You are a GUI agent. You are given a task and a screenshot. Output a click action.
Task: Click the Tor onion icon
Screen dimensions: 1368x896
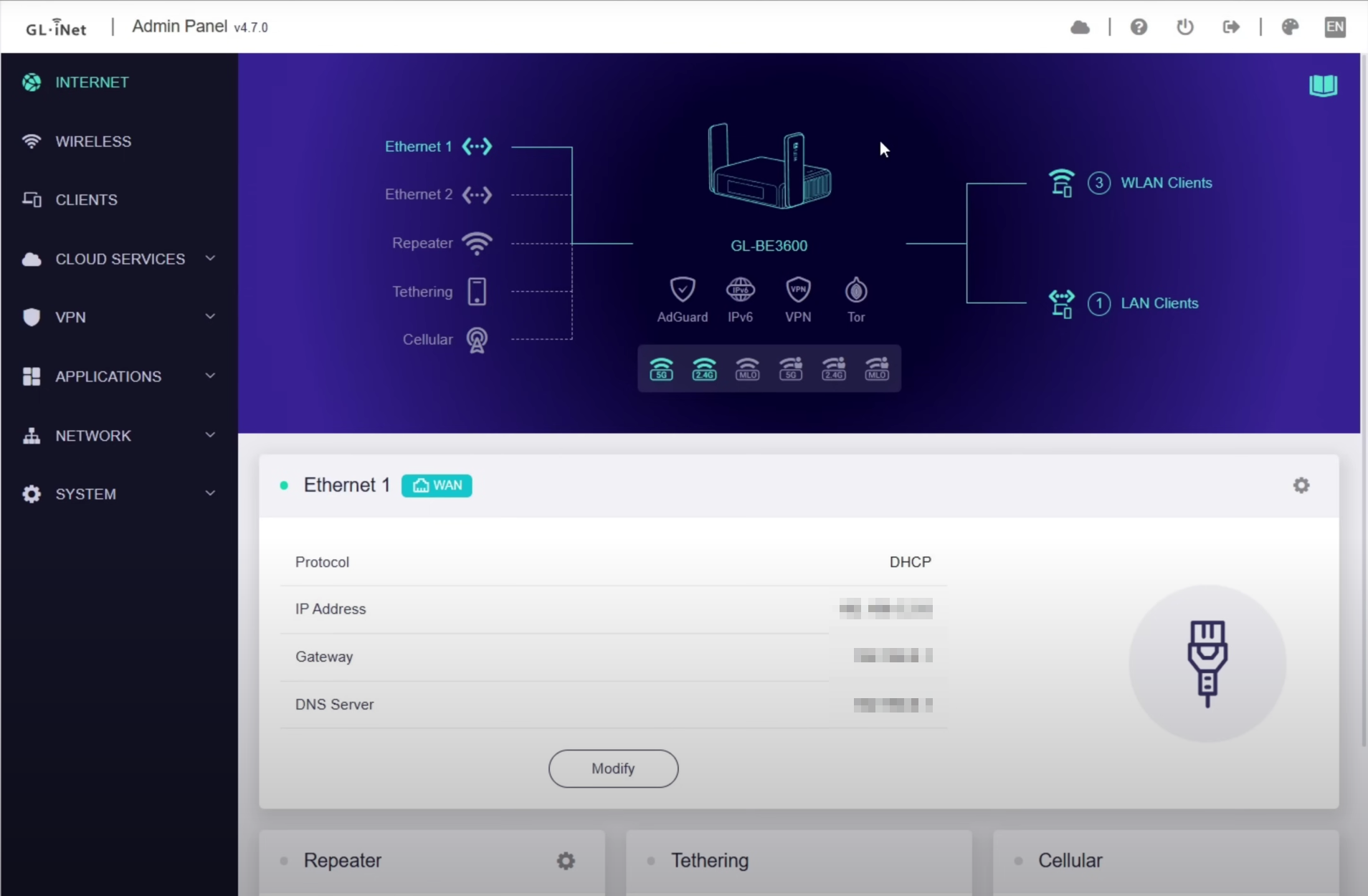coord(856,290)
